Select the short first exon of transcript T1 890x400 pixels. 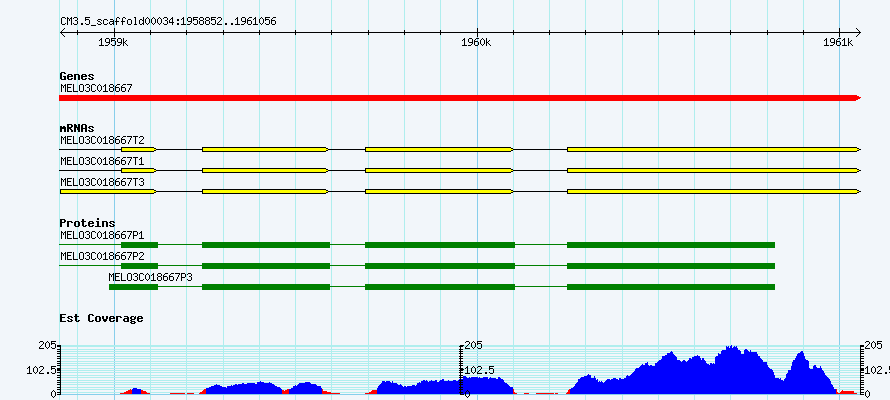tap(138, 170)
